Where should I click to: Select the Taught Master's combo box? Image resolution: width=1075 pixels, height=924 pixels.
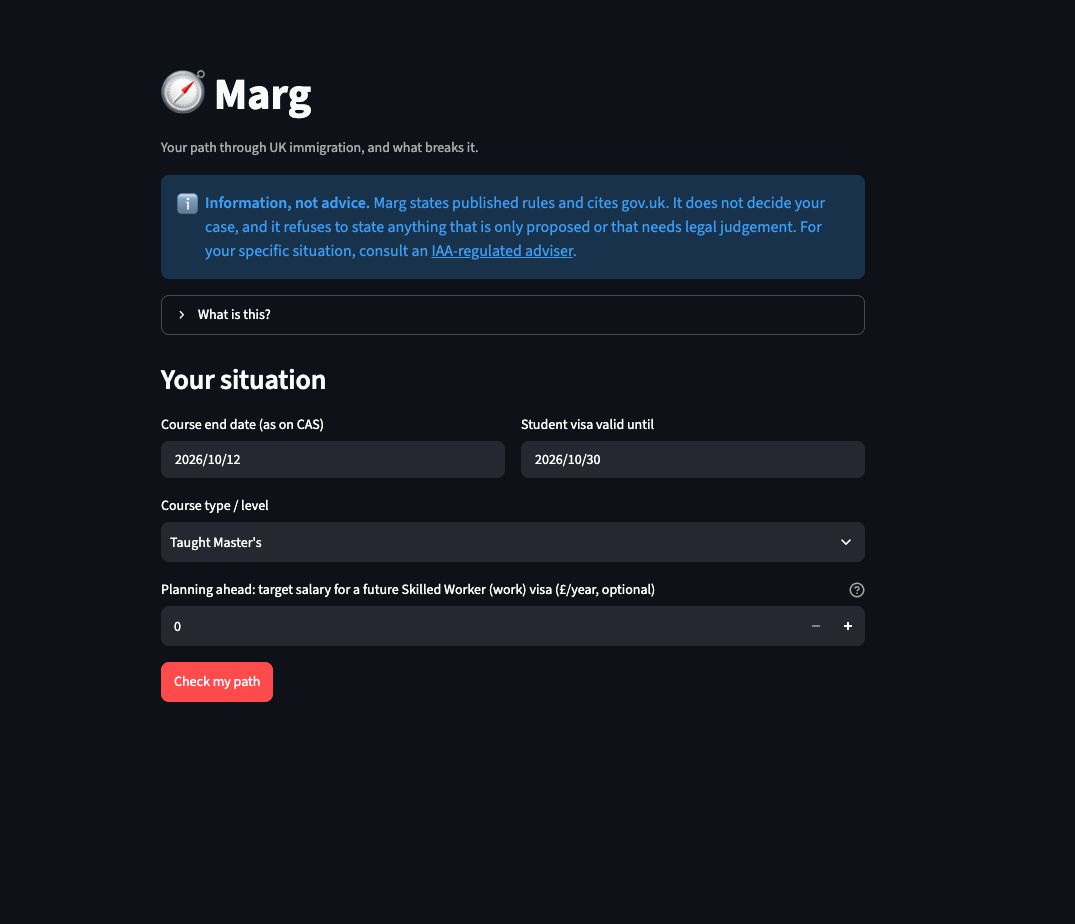(x=513, y=542)
